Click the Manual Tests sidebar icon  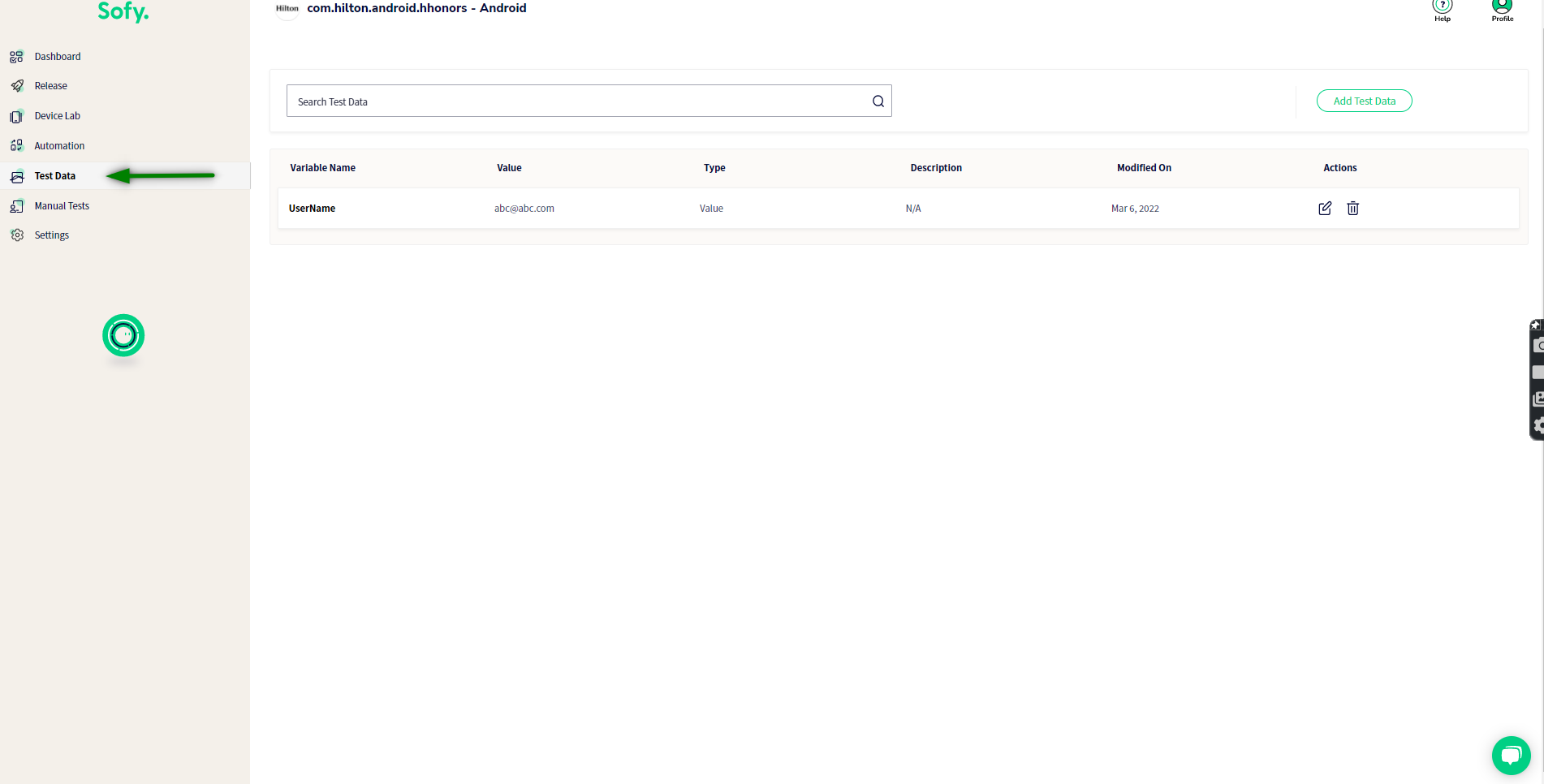pyautogui.click(x=16, y=206)
